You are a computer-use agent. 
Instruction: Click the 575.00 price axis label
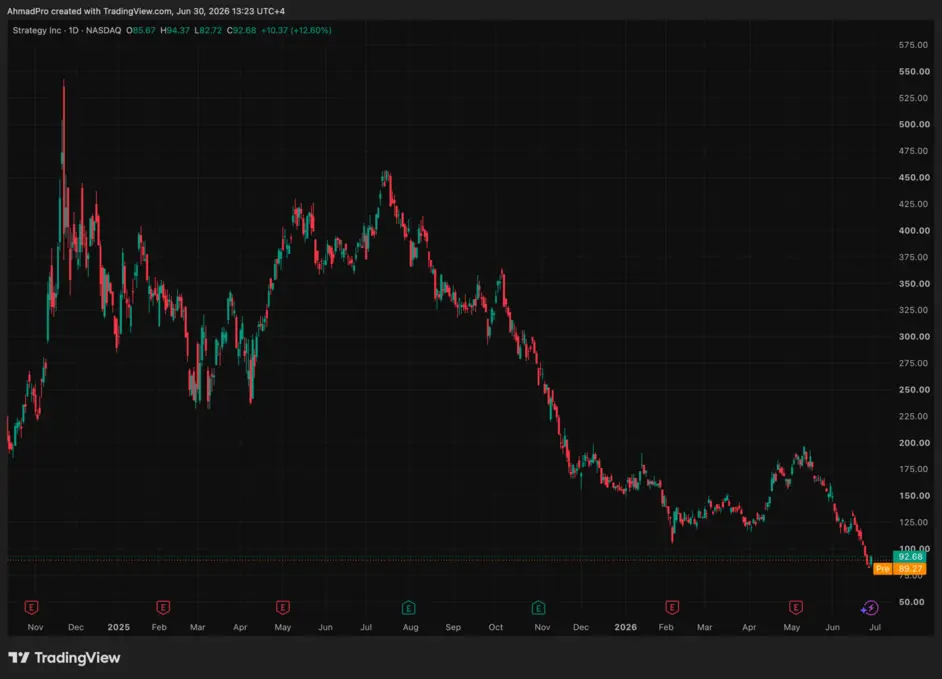(x=914, y=45)
